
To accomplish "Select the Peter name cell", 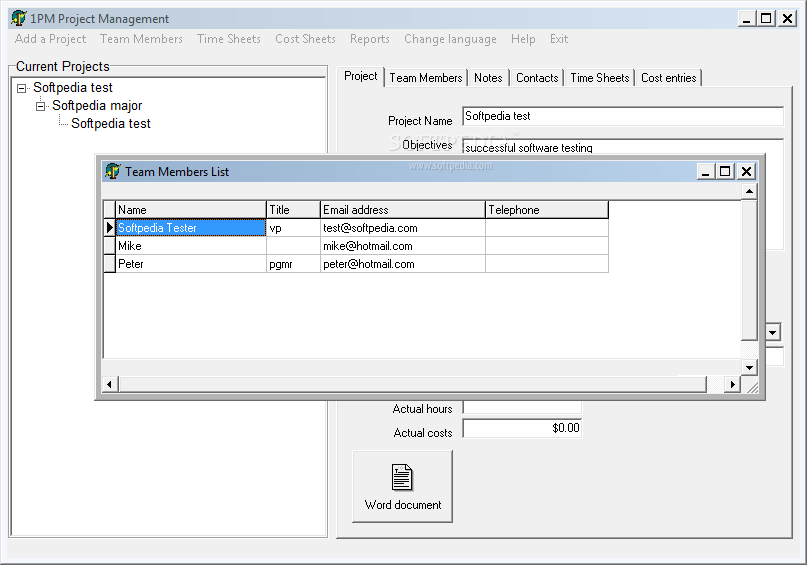I will [x=191, y=264].
